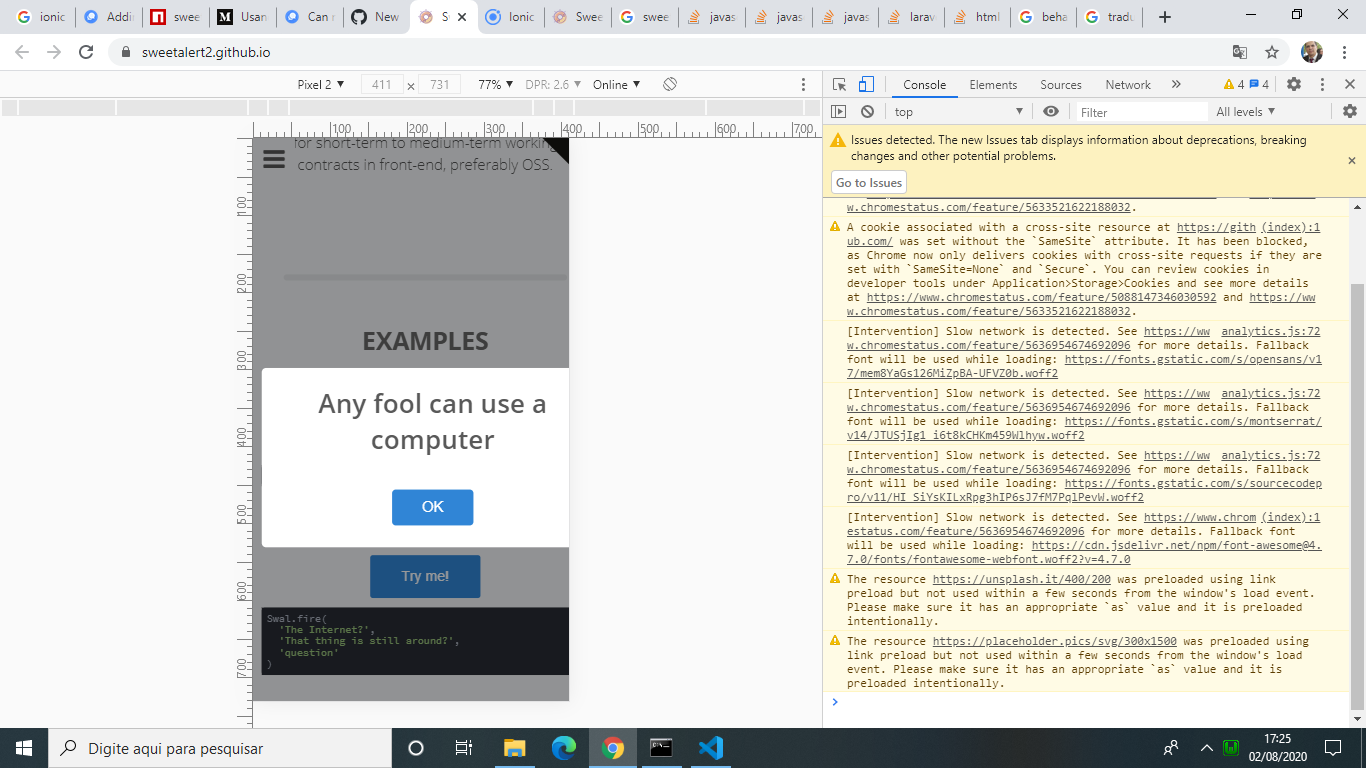
Task: Click the 411 viewport width field
Action: pos(381,85)
